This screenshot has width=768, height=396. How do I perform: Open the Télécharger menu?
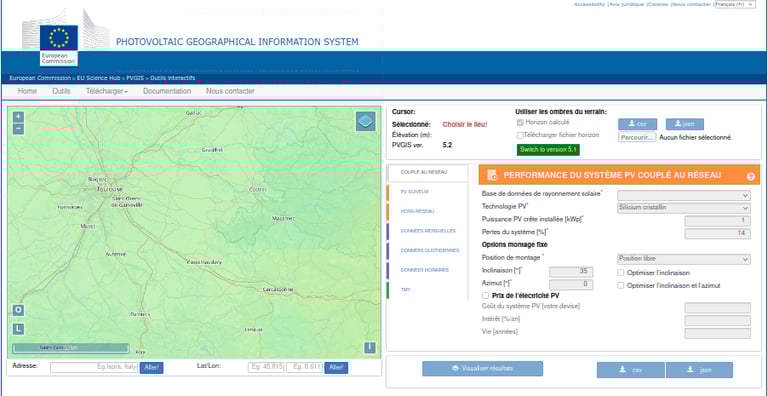pos(107,91)
